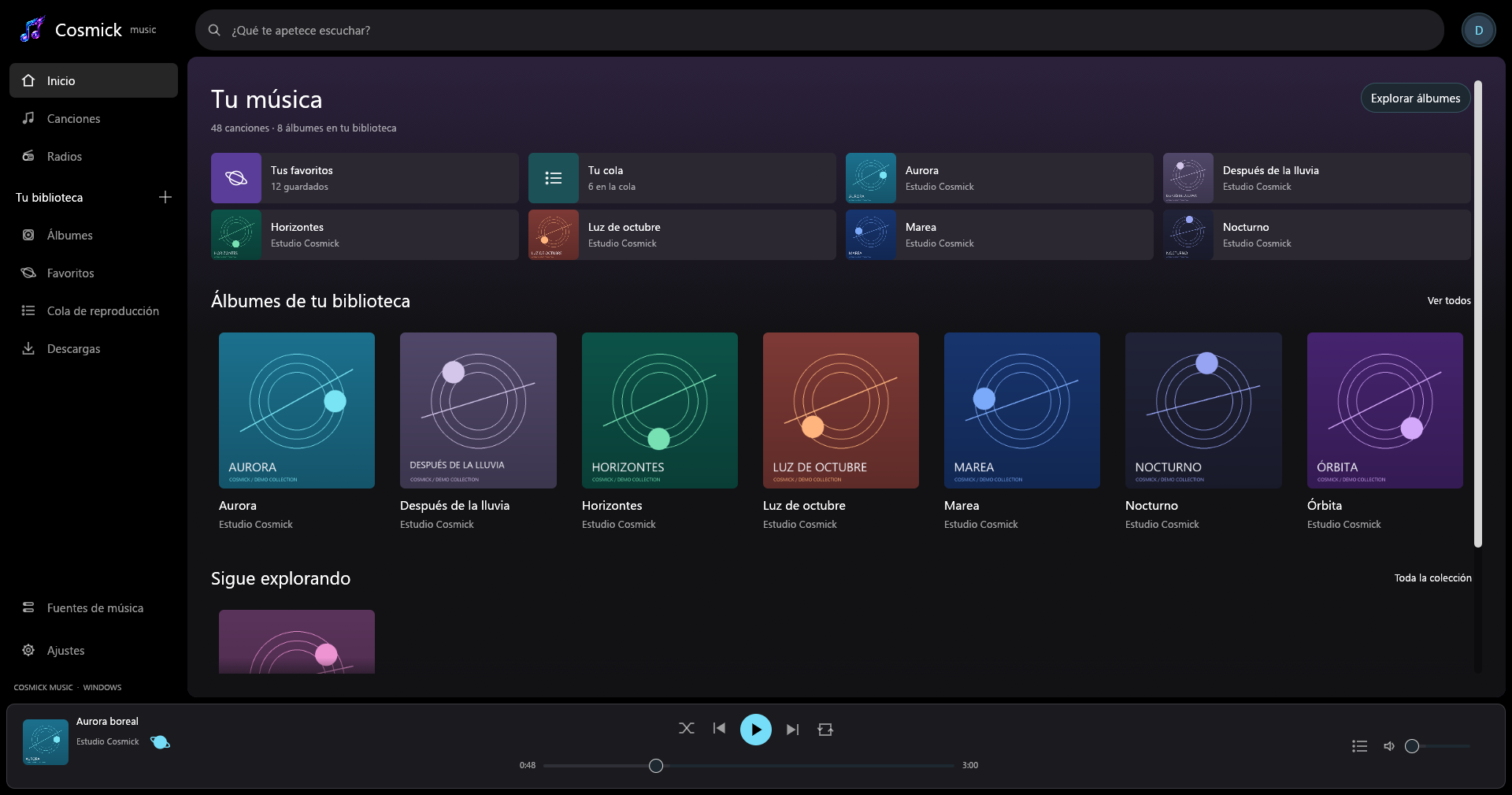Click the search field ¿Qué te apetece escuchar?
Screen dimensions: 1512x795
click(x=819, y=30)
